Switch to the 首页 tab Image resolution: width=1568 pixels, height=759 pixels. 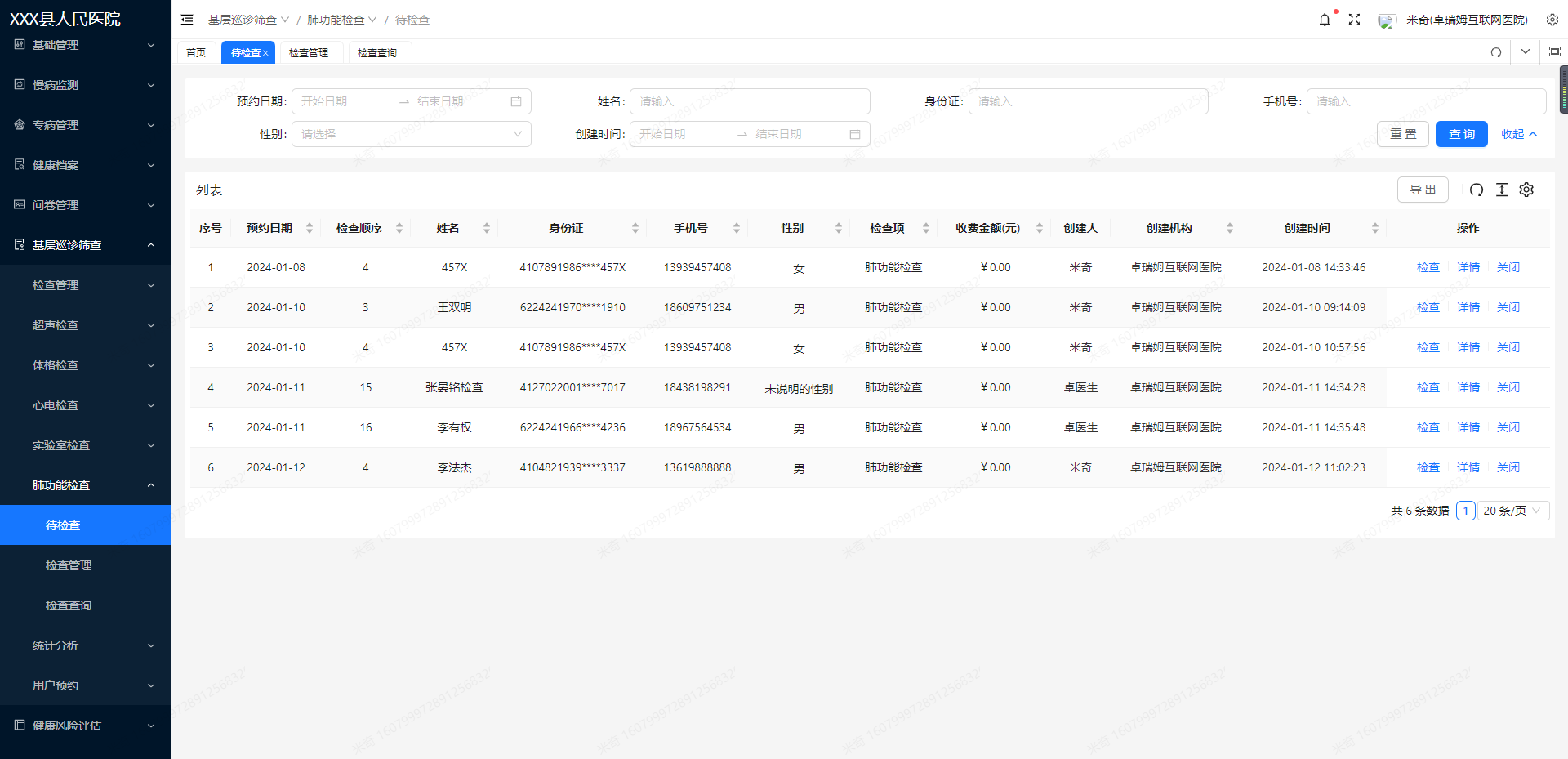point(196,52)
